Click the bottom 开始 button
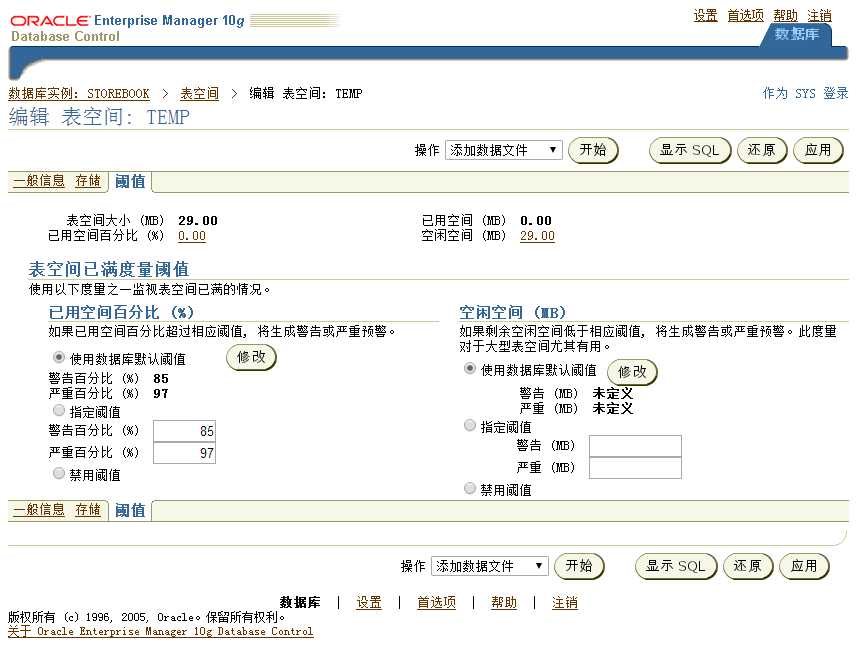This screenshot has width=857, height=646. pyautogui.click(x=579, y=566)
